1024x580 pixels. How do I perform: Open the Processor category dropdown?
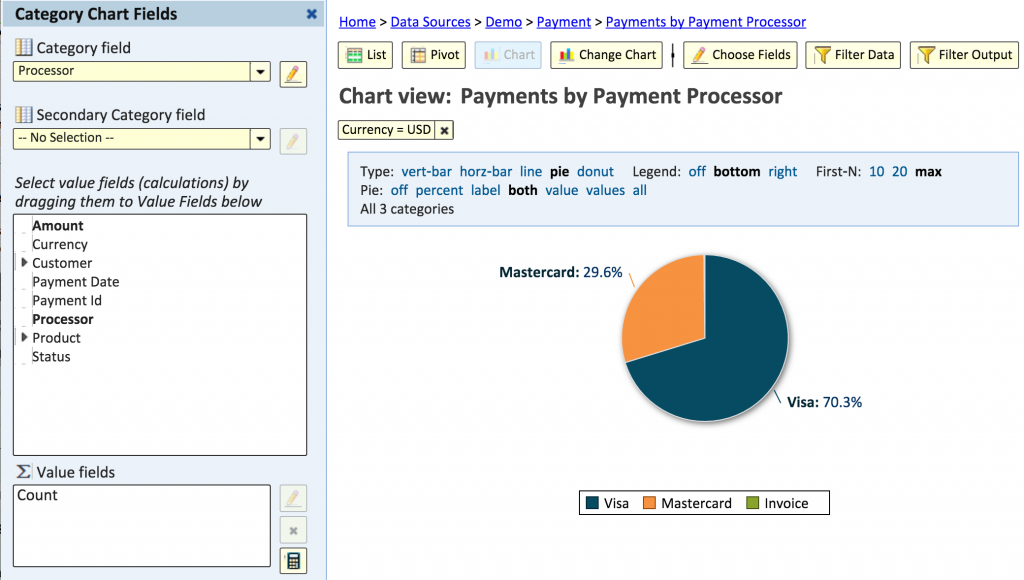tap(261, 71)
